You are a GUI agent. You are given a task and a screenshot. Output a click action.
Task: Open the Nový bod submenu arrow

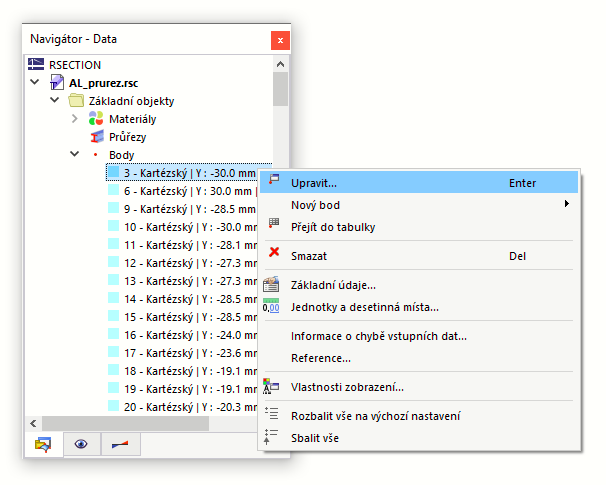(x=567, y=204)
